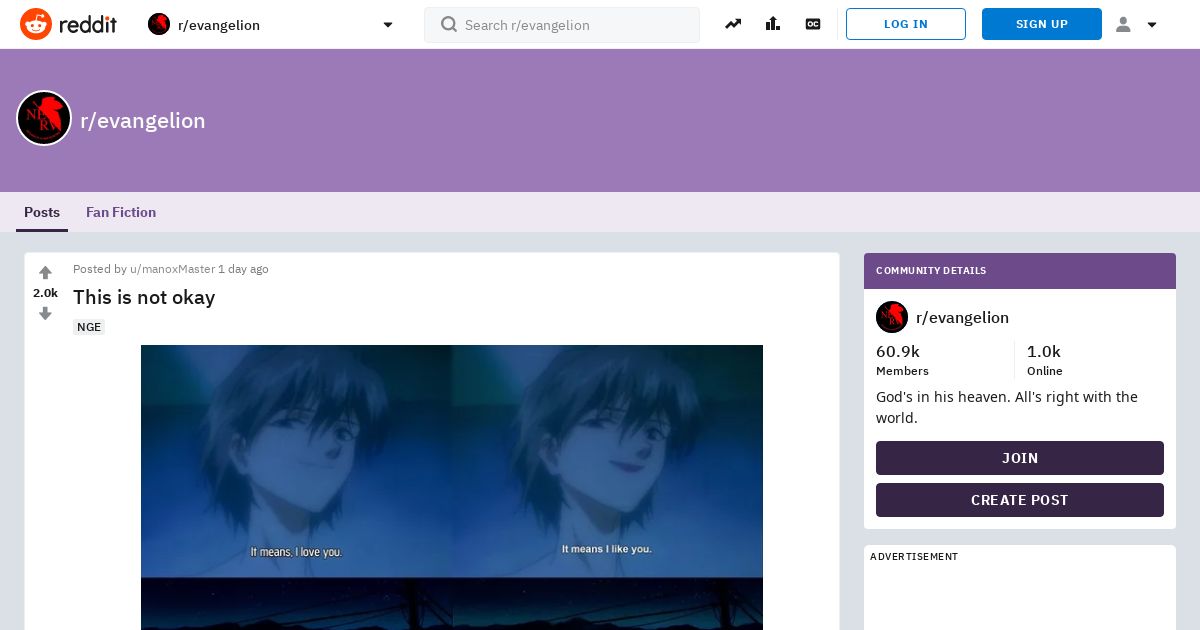Open the 'This is not okay' post title
The width and height of the screenshot is (1200, 630).
144,297
